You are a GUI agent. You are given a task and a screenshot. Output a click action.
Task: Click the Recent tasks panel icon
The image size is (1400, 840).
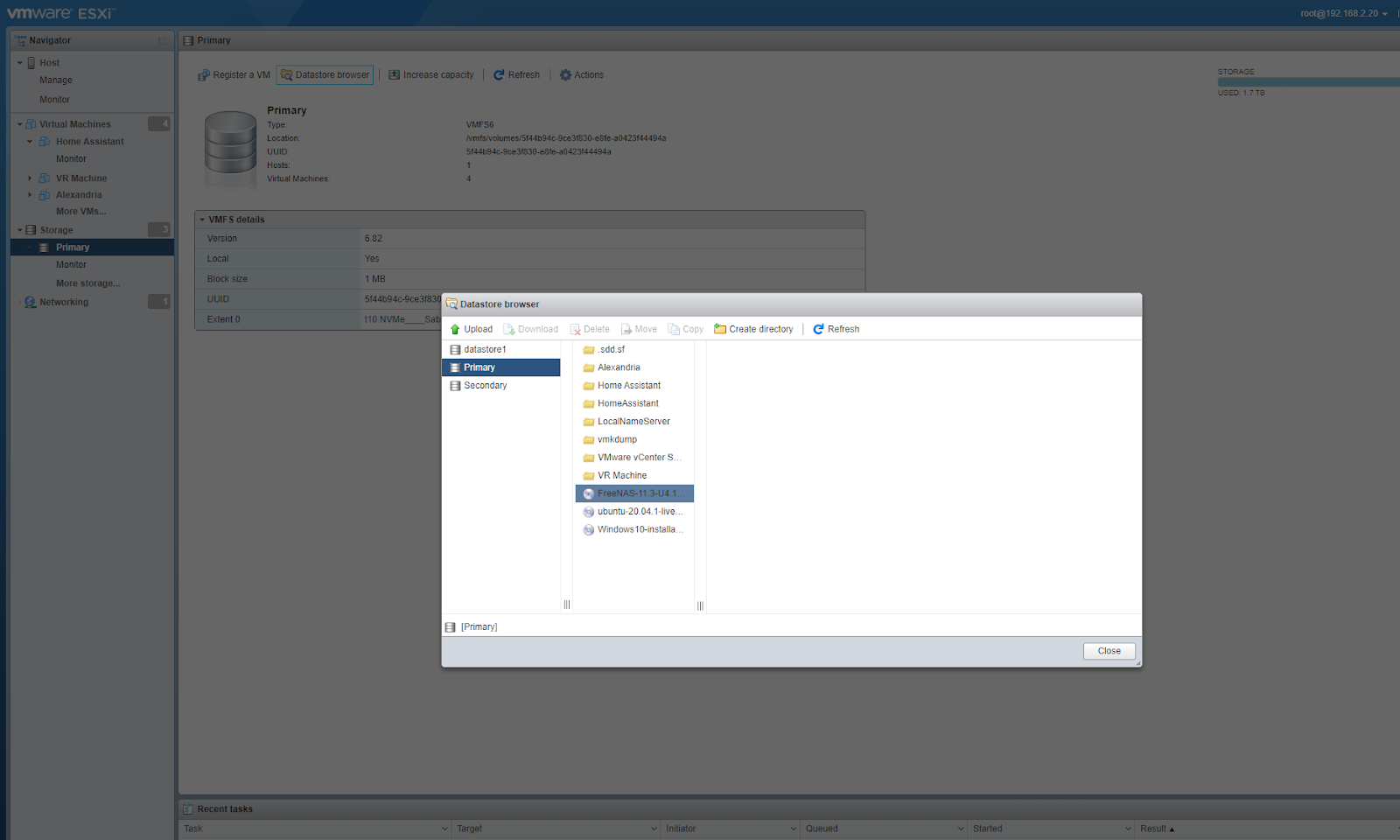pyautogui.click(x=187, y=809)
